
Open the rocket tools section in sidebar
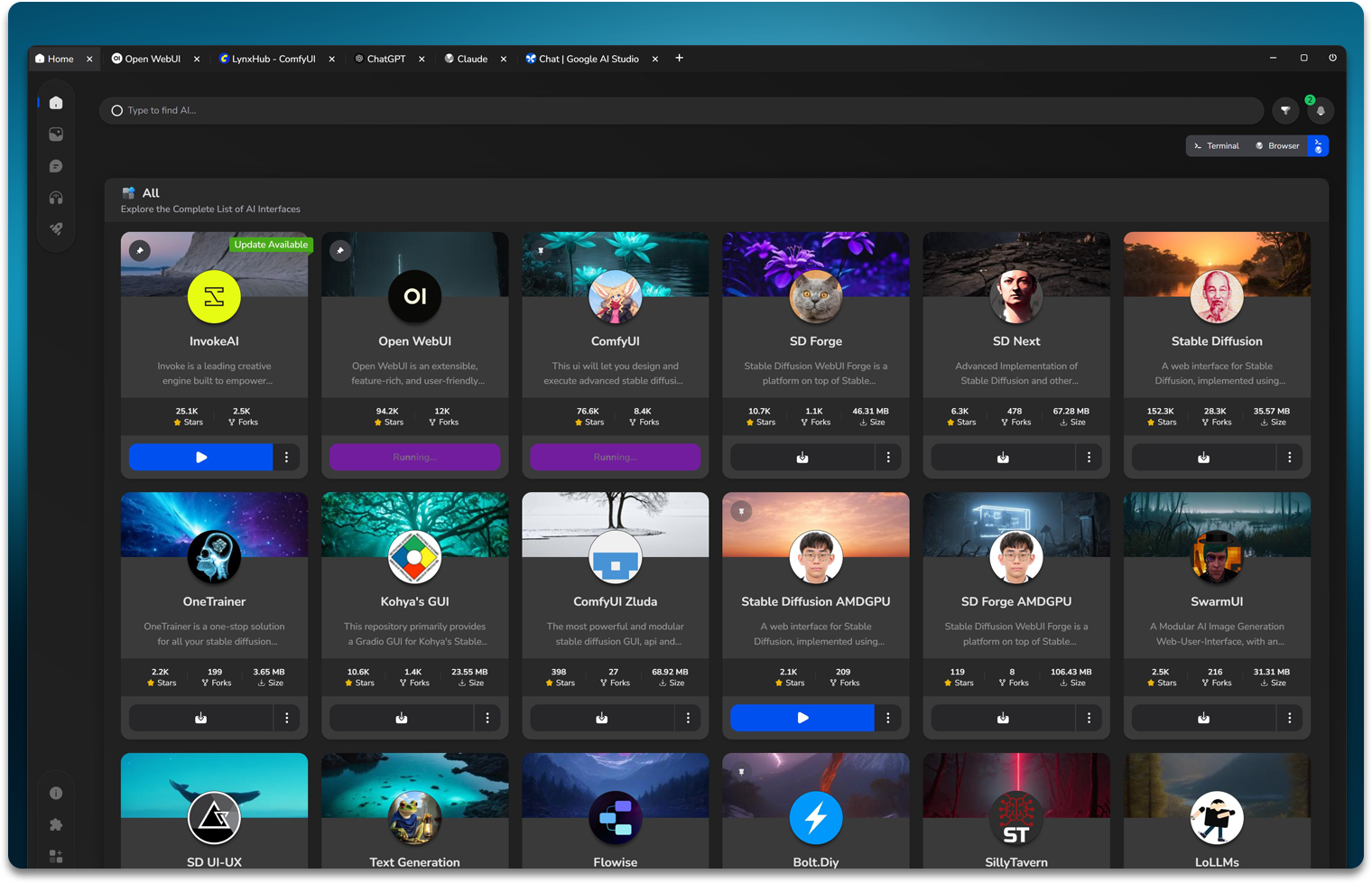coord(56,229)
